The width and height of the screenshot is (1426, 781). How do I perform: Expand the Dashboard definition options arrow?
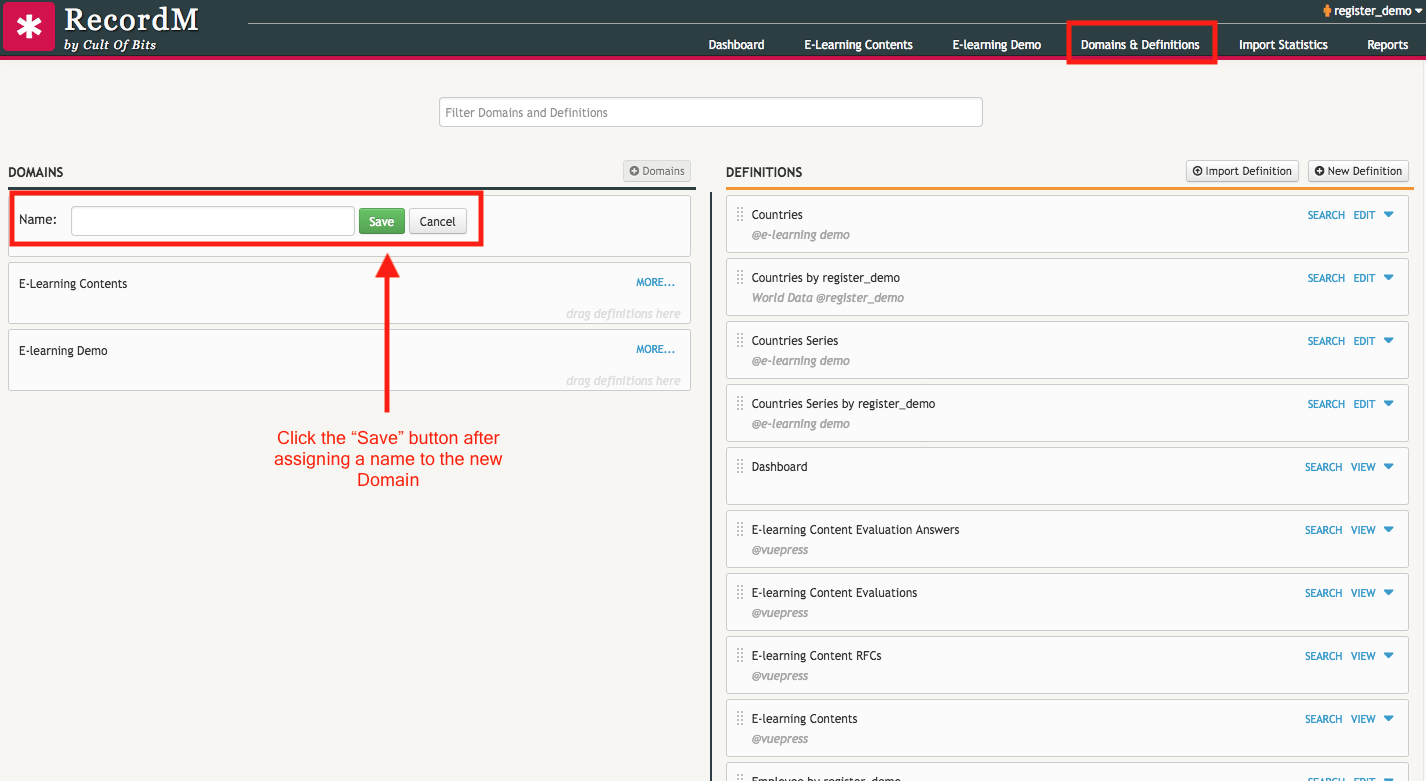coord(1388,466)
